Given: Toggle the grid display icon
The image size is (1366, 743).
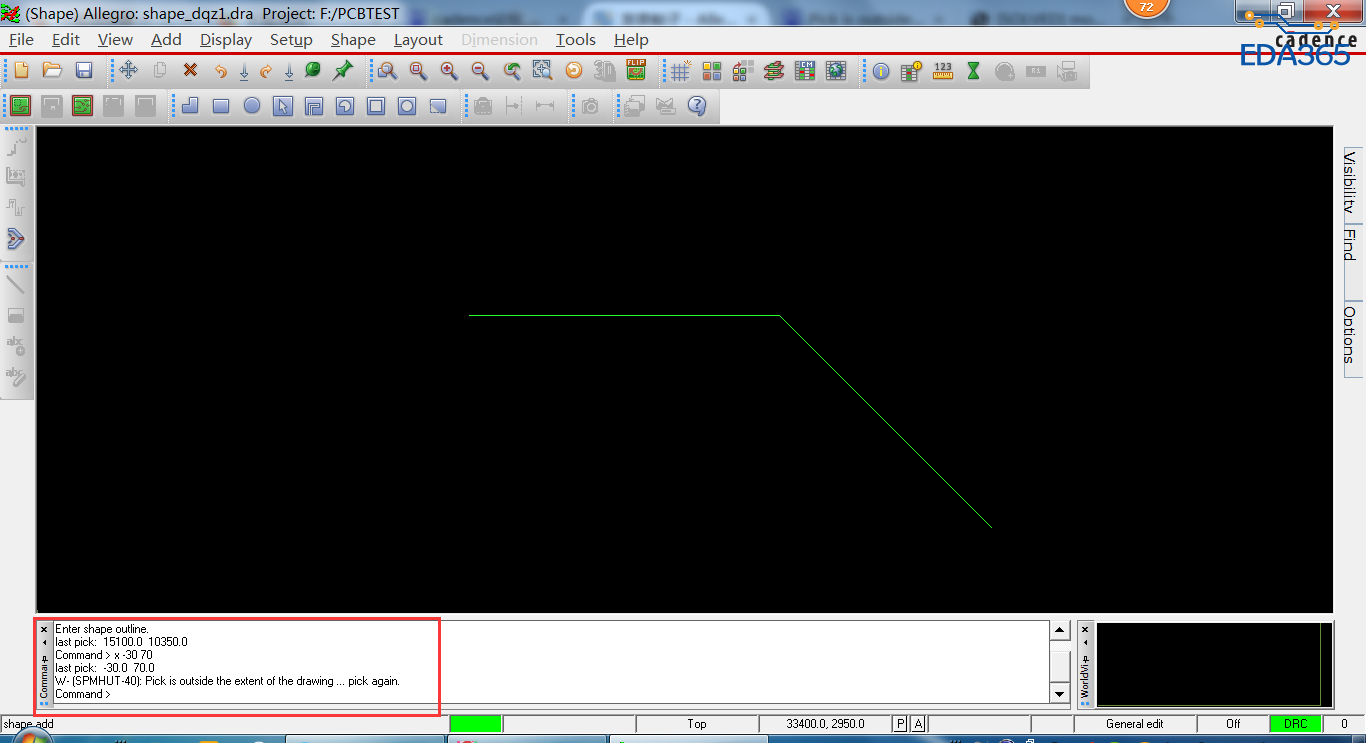Looking at the screenshot, I should [x=680, y=71].
